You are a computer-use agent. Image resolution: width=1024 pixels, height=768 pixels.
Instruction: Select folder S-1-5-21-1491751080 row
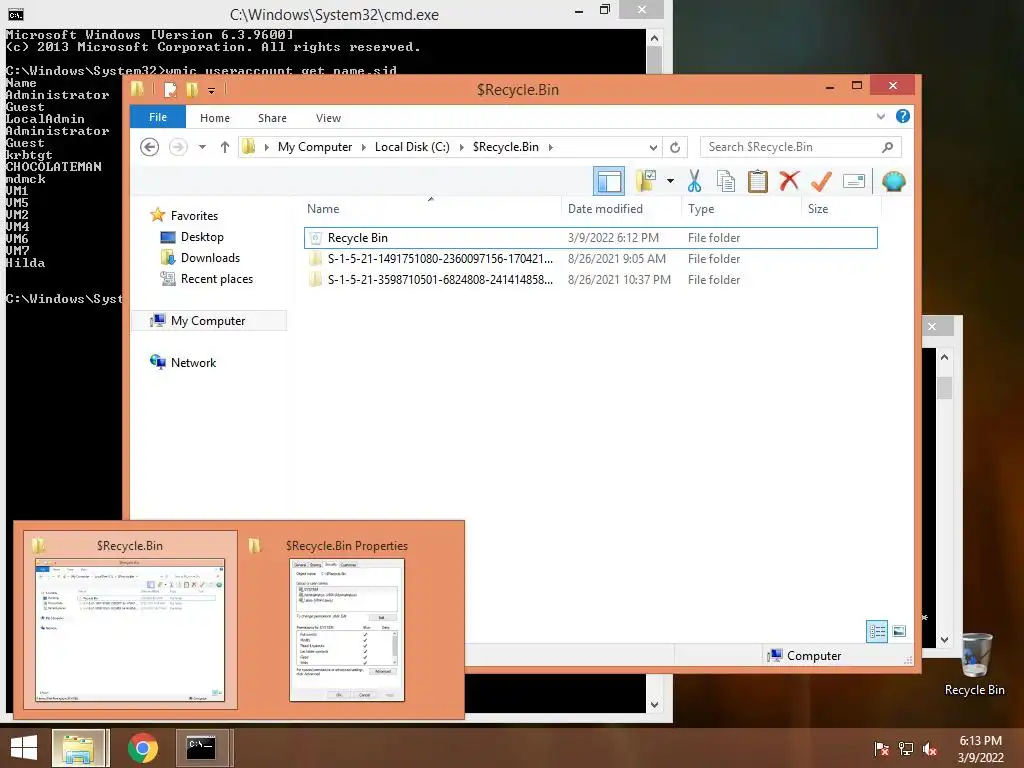pos(590,259)
